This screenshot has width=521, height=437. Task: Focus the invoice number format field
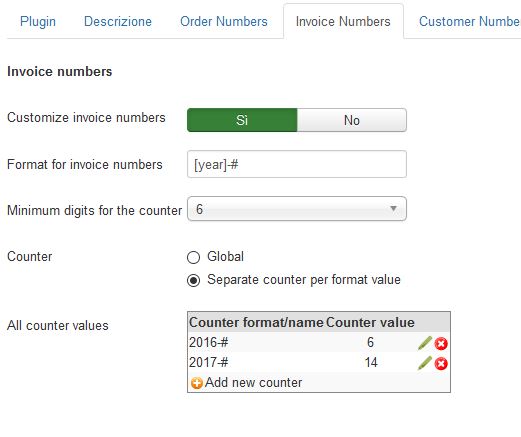(297, 164)
